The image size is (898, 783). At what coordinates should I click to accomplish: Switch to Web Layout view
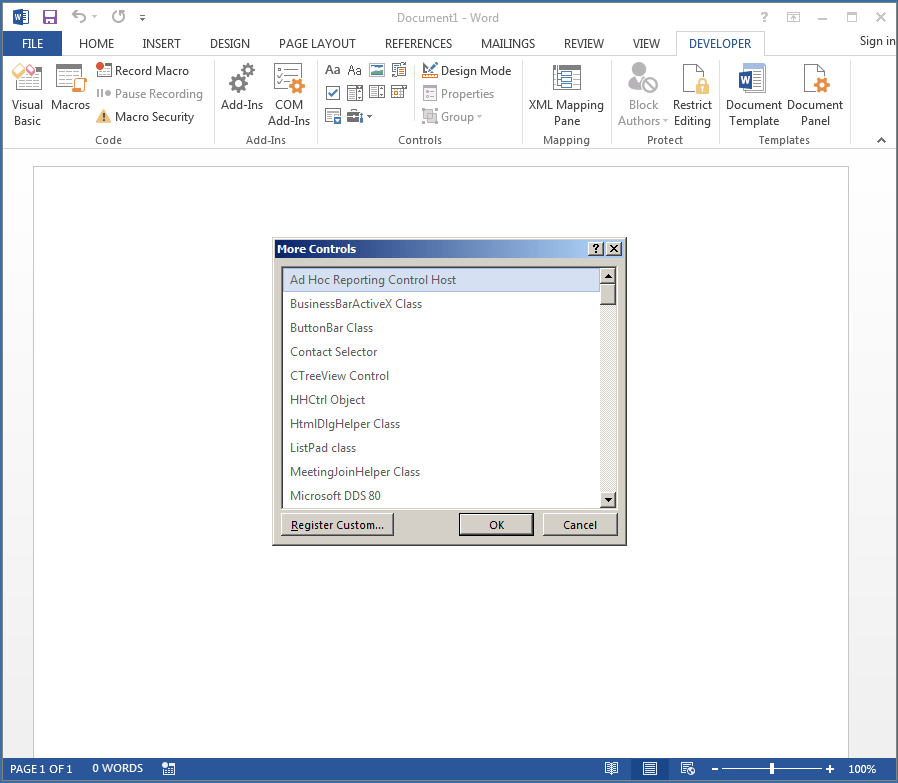687,769
